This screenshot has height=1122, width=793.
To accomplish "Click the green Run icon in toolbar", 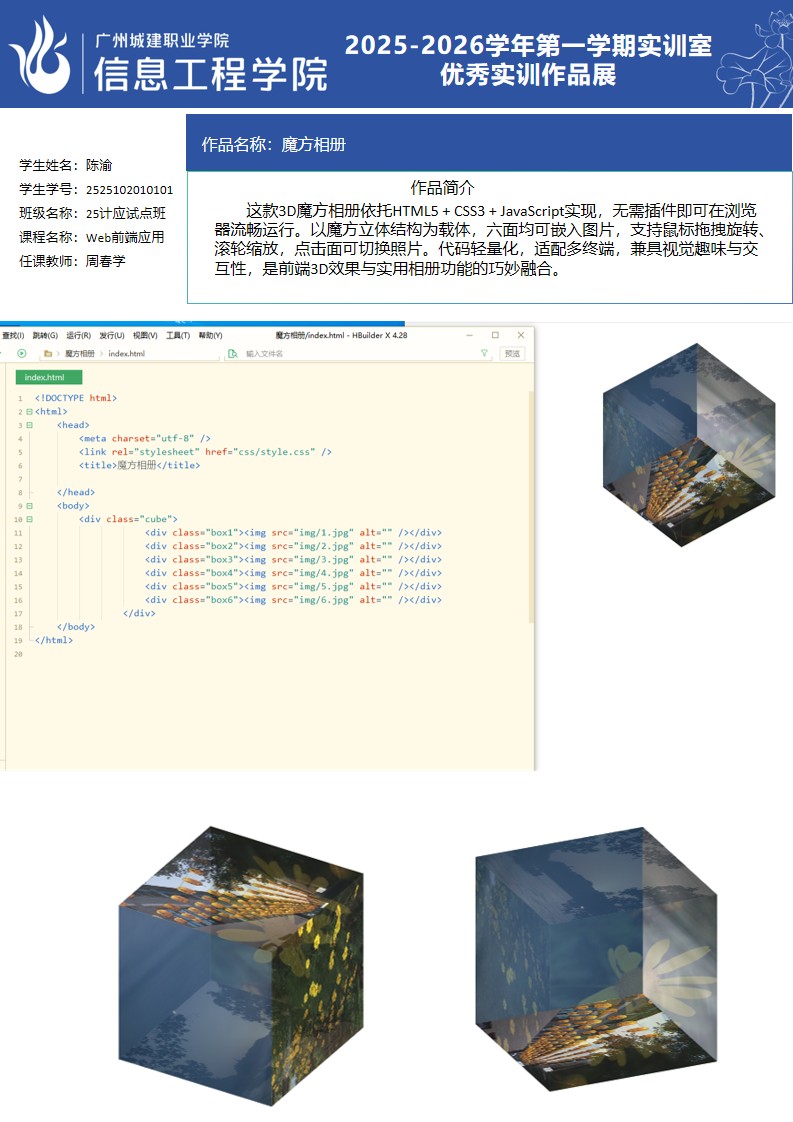I will coord(21,353).
